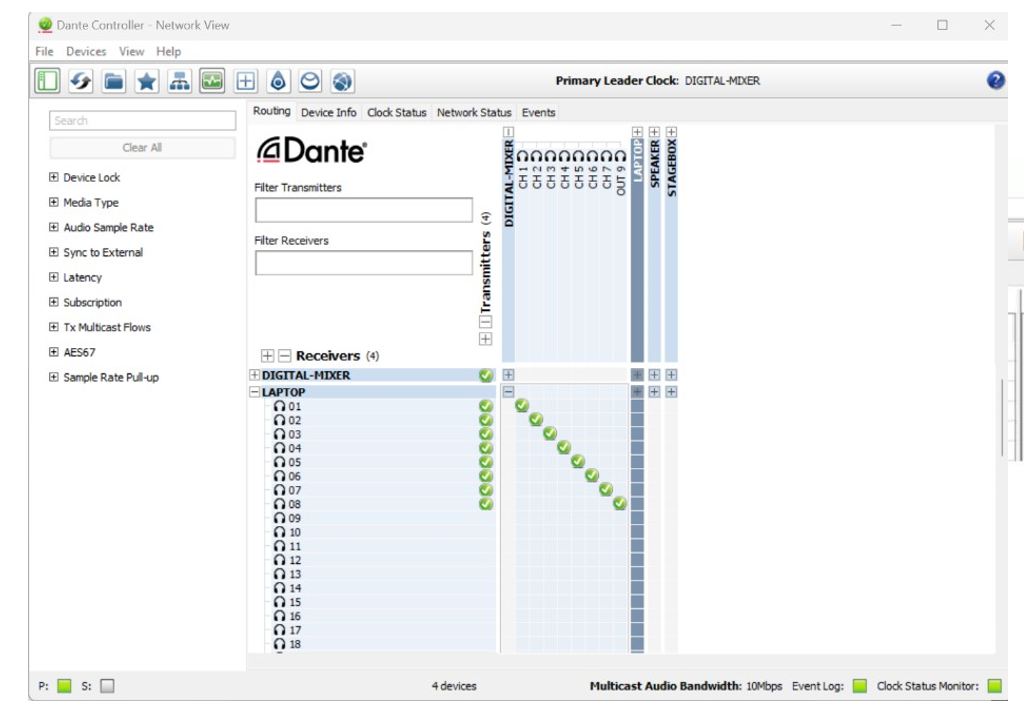Switch to the Events tab
This screenshot has height=720, width=1024.
(x=538, y=112)
